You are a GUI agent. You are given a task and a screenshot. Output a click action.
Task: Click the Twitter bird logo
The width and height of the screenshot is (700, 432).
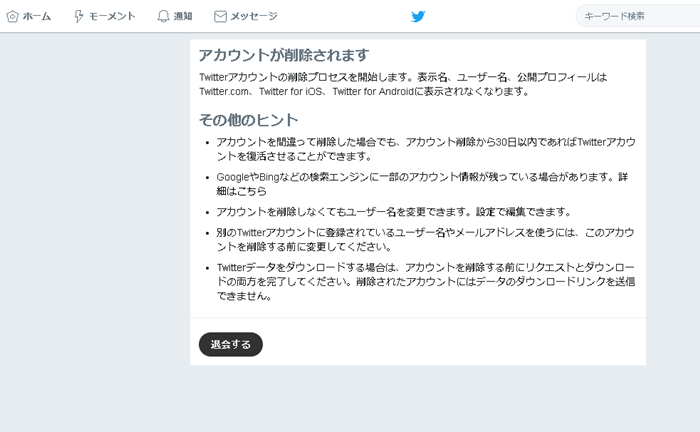[x=418, y=17]
